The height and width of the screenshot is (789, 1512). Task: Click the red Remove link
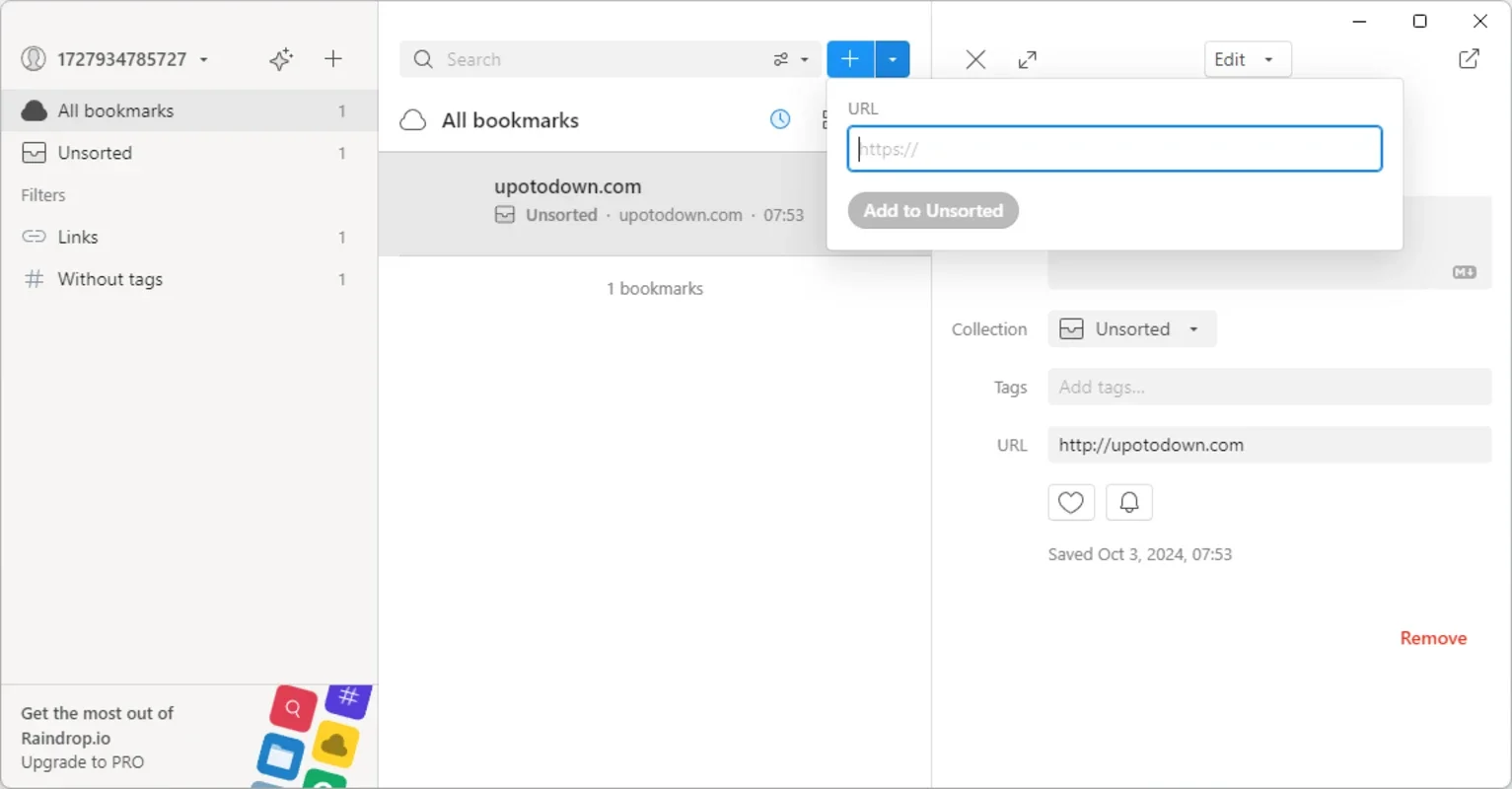(1433, 638)
